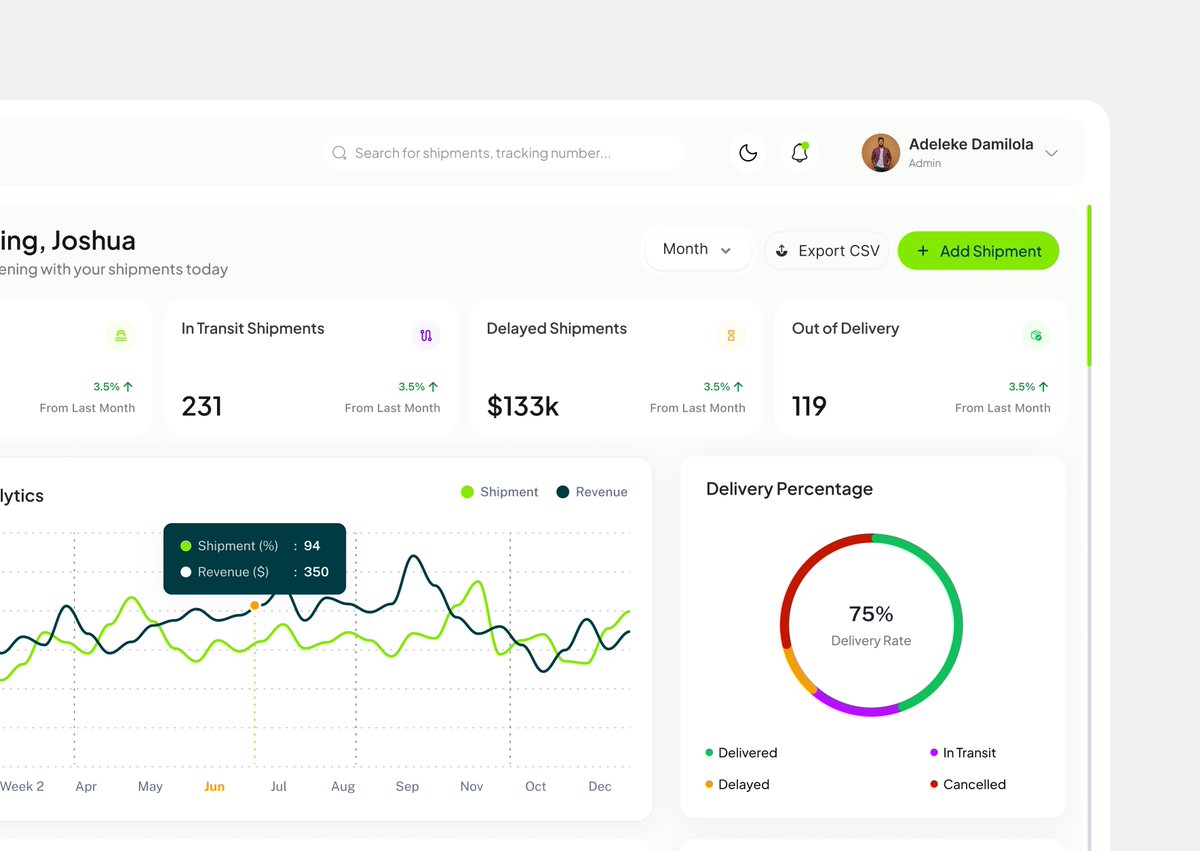Click Adeleke Damilola profile avatar

[881, 153]
